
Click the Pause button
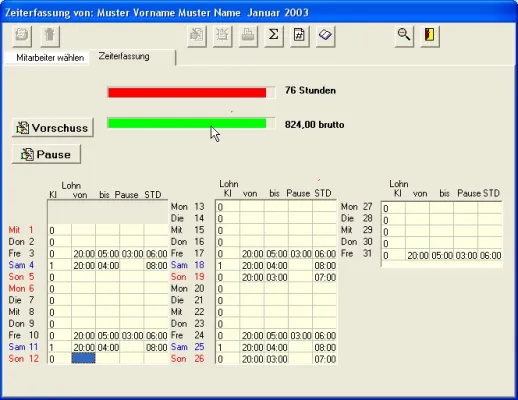46,154
